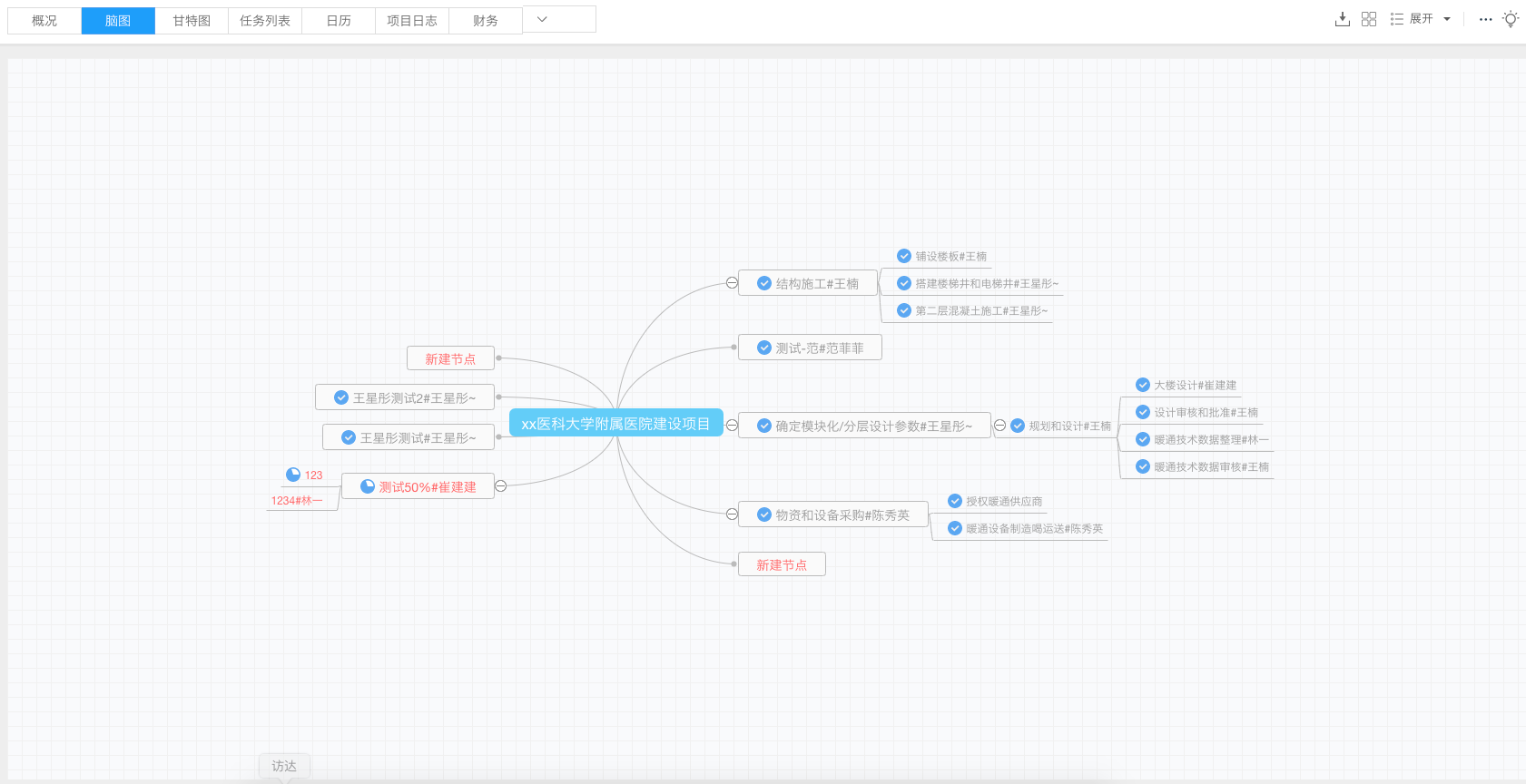Select the bottom-right 新建节点 node
Image resolution: width=1526 pixels, height=784 pixels.
[782, 564]
